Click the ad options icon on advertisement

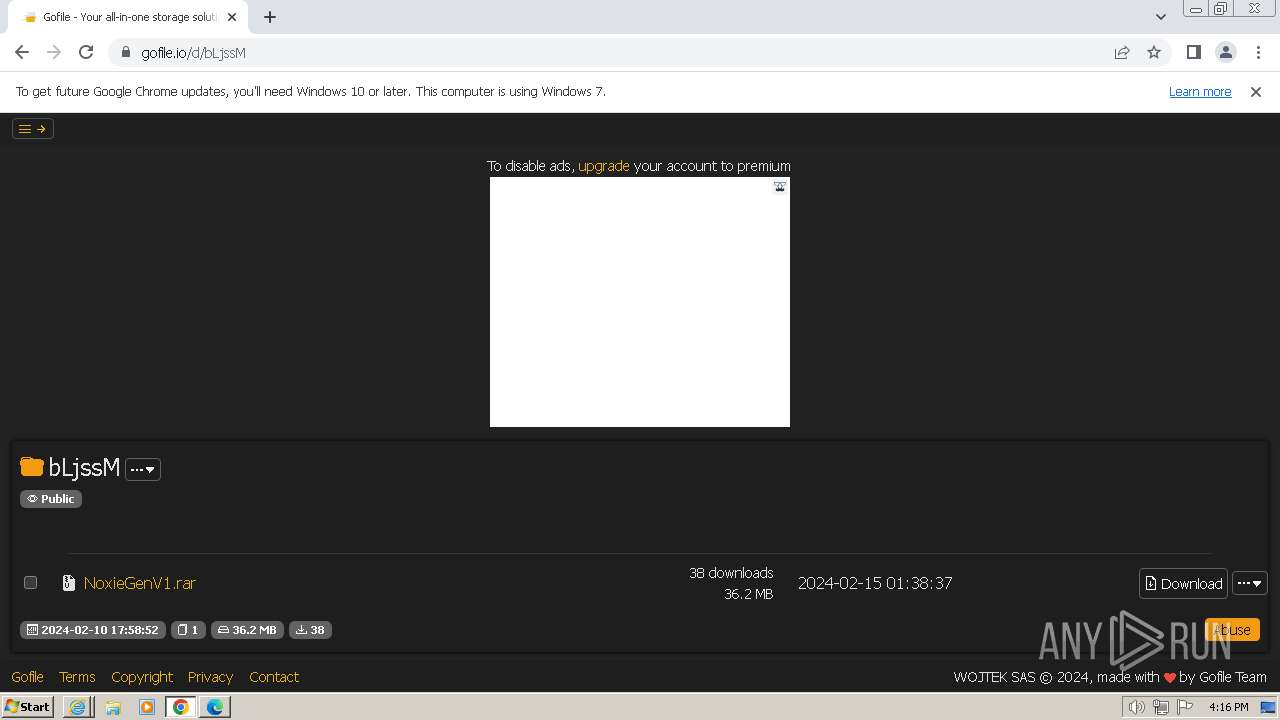[780, 186]
